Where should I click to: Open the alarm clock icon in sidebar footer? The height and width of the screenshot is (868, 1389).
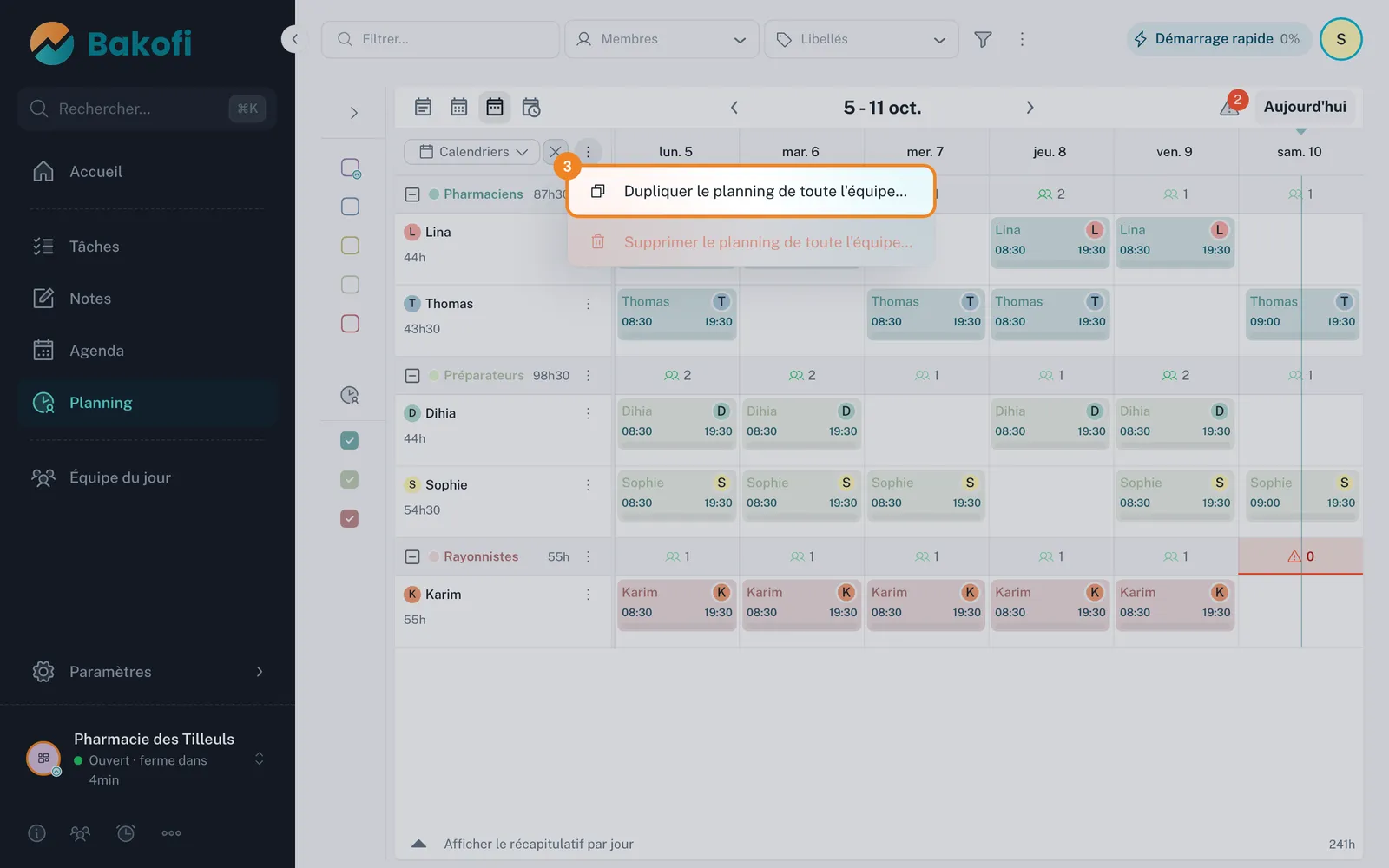(x=126, y=833)
